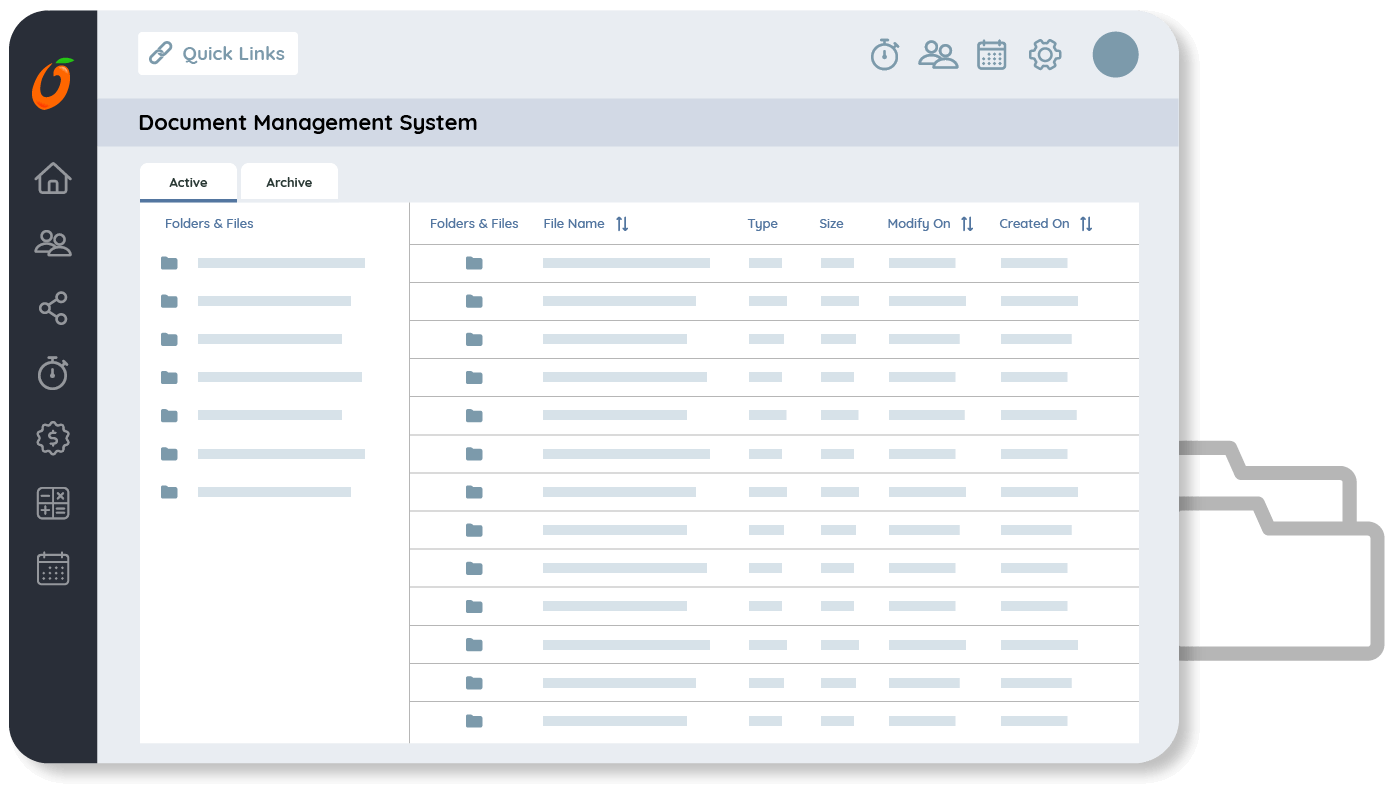This screenshot has width=1395, height=795.
Task: Click the orange logo in the sidebar
Action: [53, 84]
